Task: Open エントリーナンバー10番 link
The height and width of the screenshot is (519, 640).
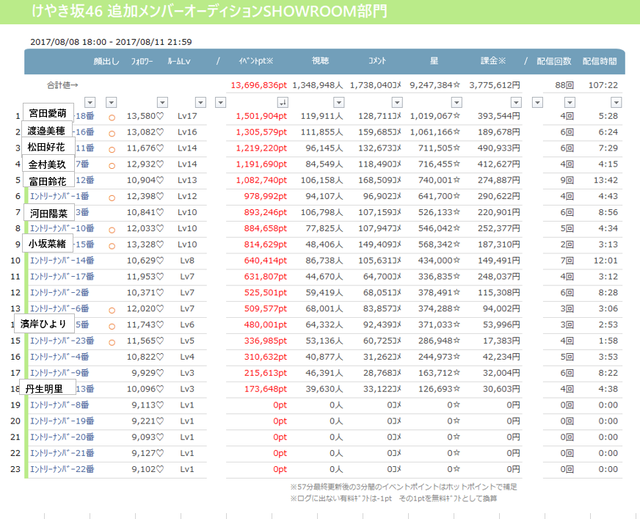Action: point(62,228)
